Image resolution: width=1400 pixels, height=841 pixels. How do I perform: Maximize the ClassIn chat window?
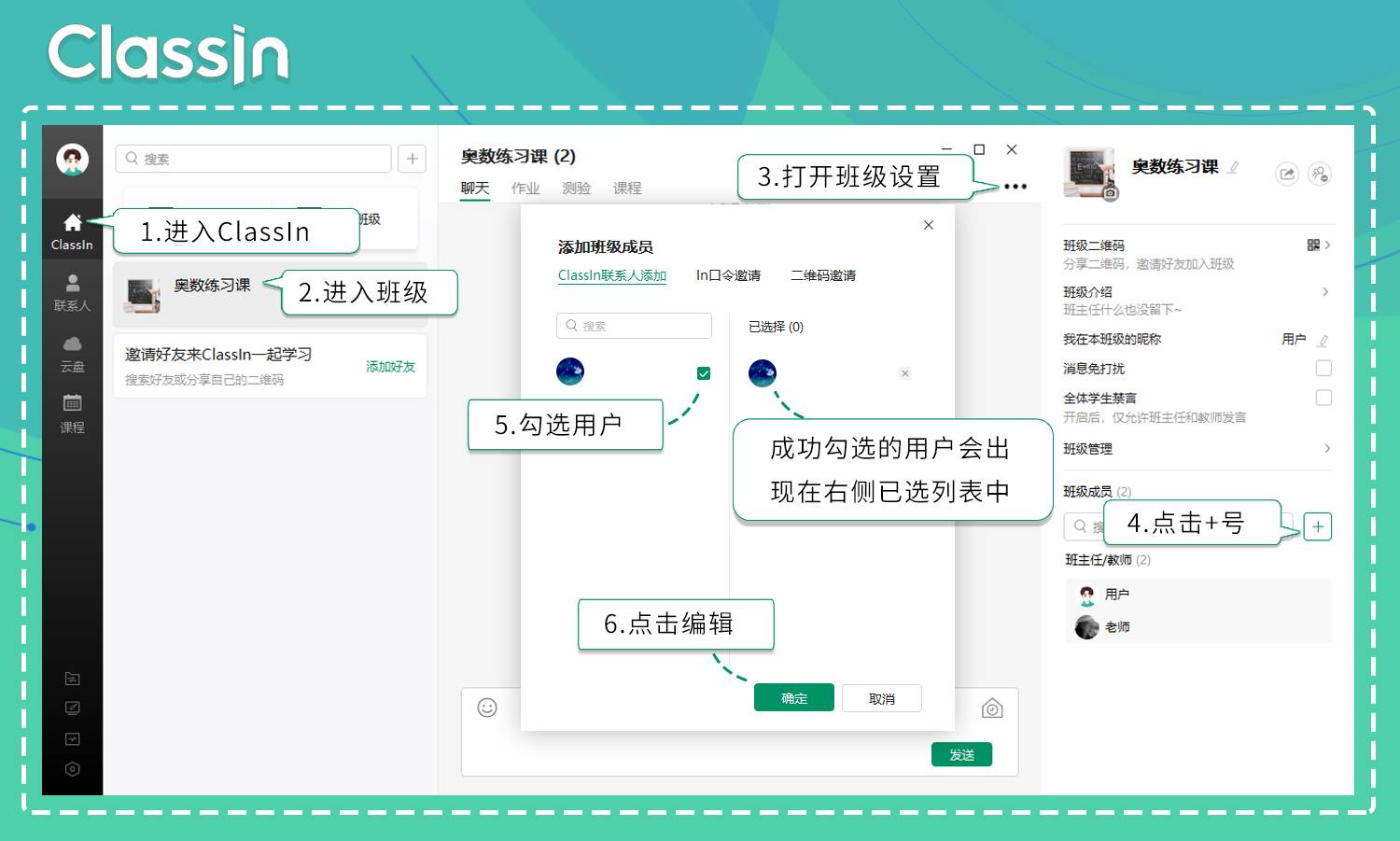(979, 149)
